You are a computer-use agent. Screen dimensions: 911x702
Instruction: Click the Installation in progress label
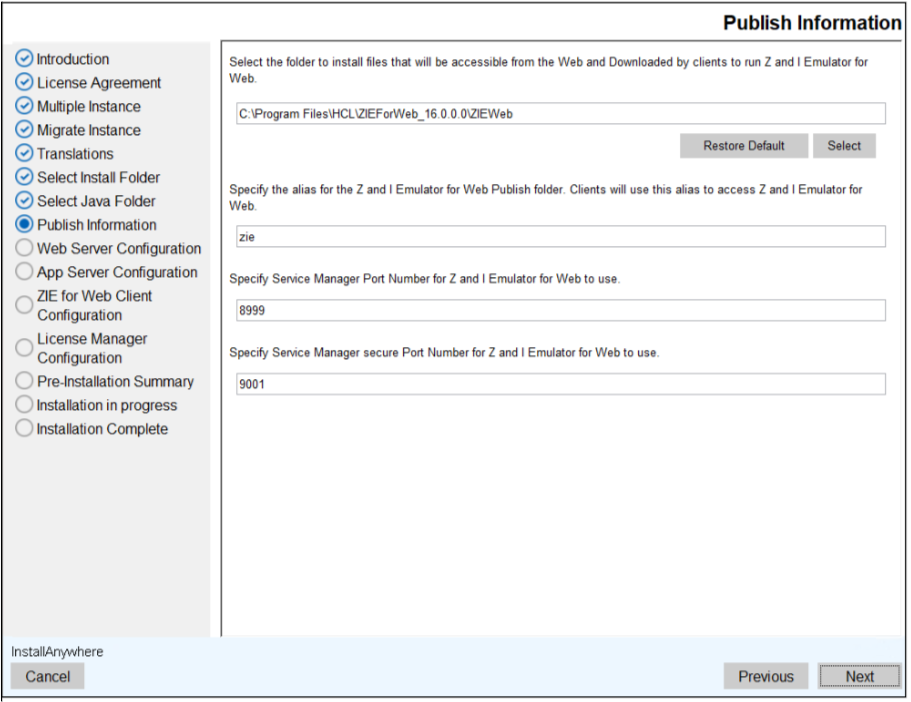coord(106,405)
